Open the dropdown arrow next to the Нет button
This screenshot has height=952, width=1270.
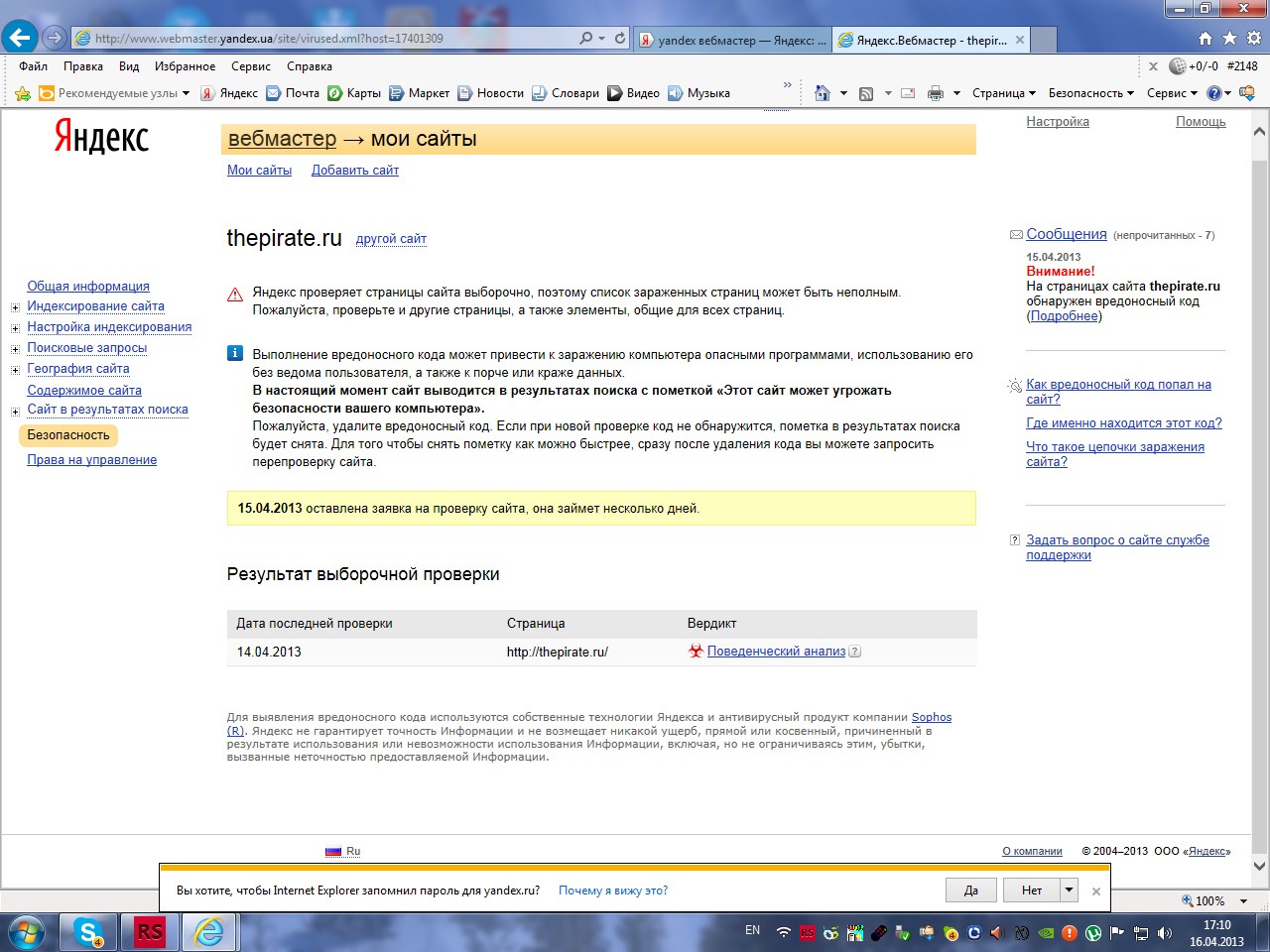click(x=1070, y=890)
